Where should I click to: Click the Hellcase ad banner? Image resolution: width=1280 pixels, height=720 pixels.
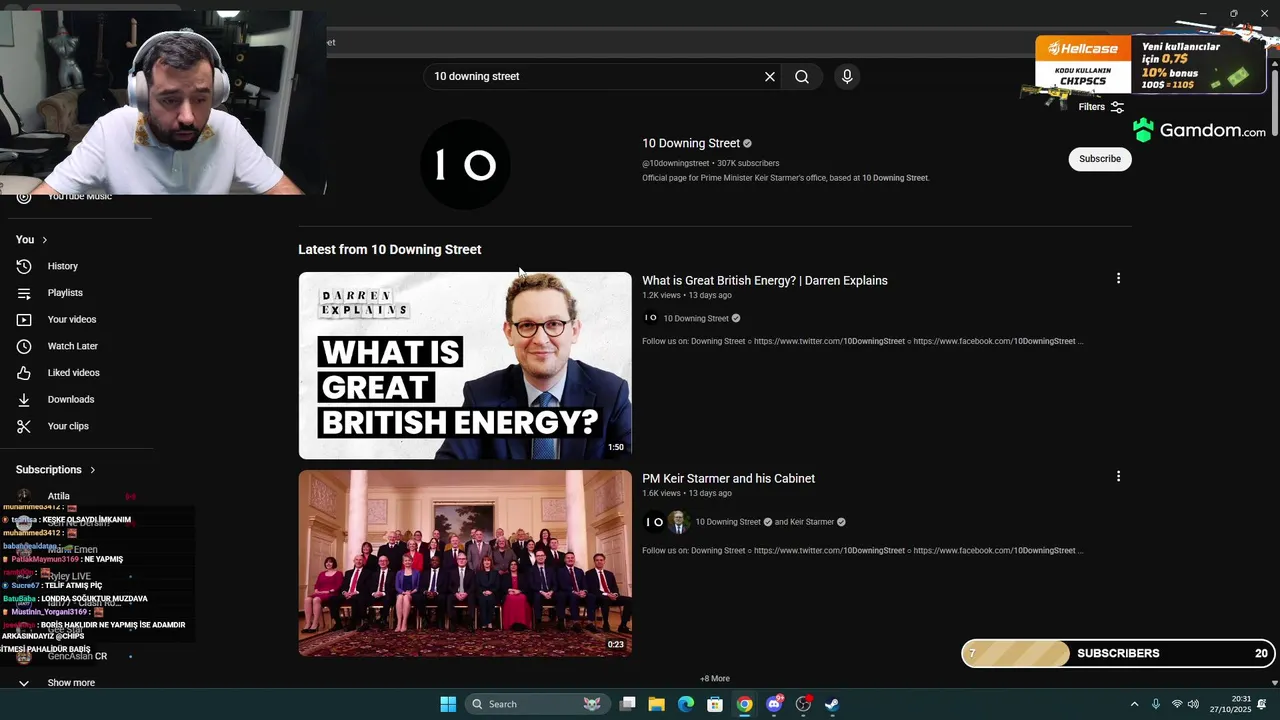(1150, 64)
